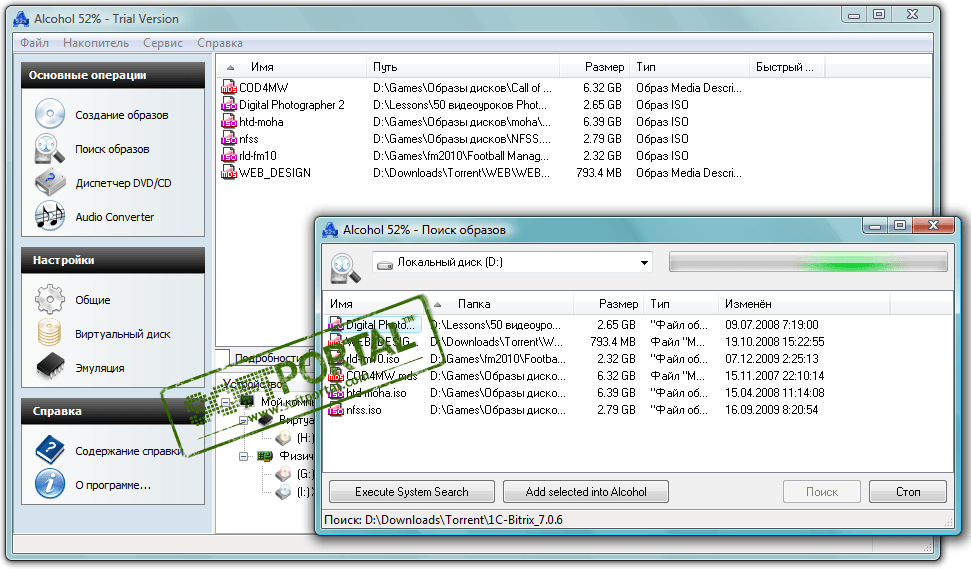
Task: Click the Виртуальный диск stacked discs icon
Action: pos(50,333)
